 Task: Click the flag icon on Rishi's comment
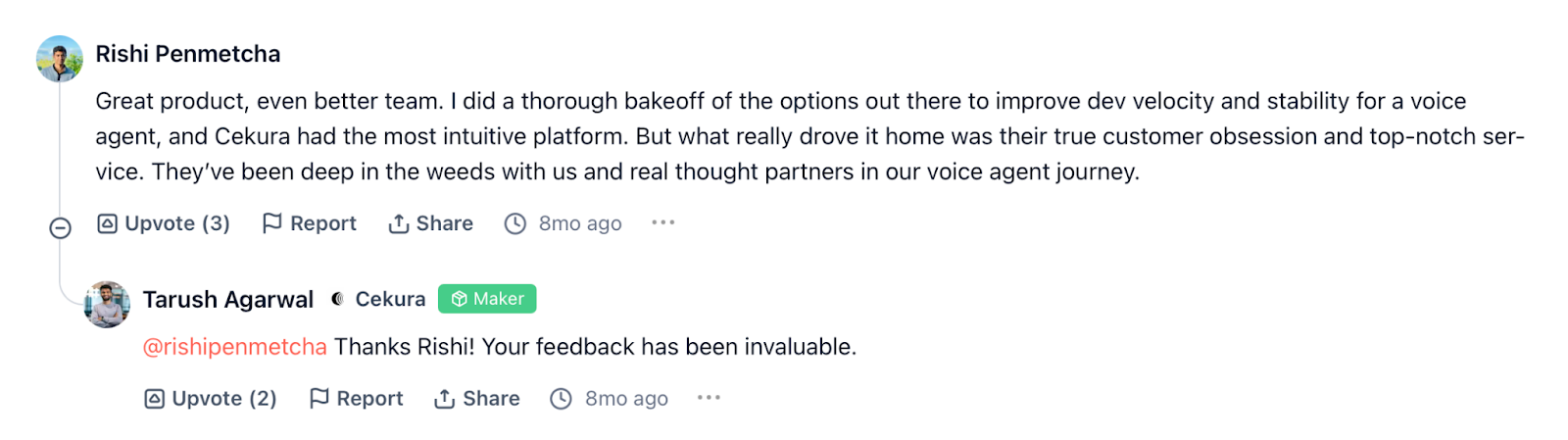click(271, 223)
